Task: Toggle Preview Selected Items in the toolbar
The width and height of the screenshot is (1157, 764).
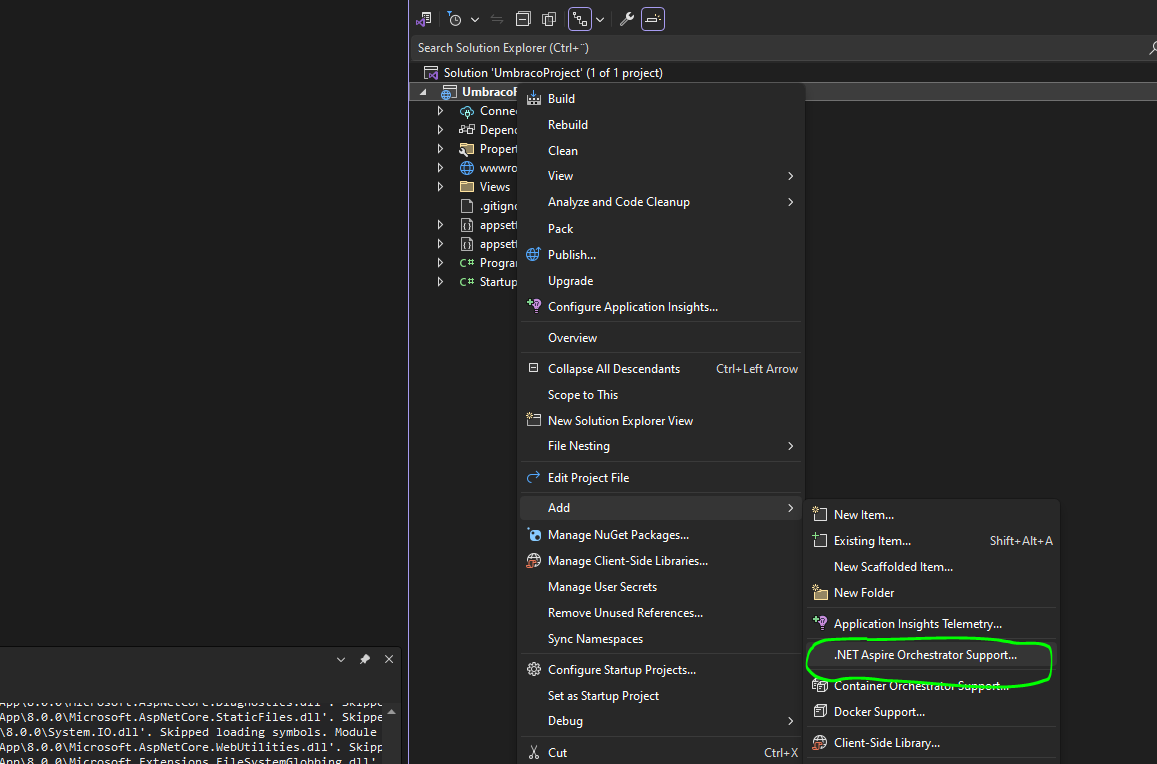Action: (x=653, y=19)
